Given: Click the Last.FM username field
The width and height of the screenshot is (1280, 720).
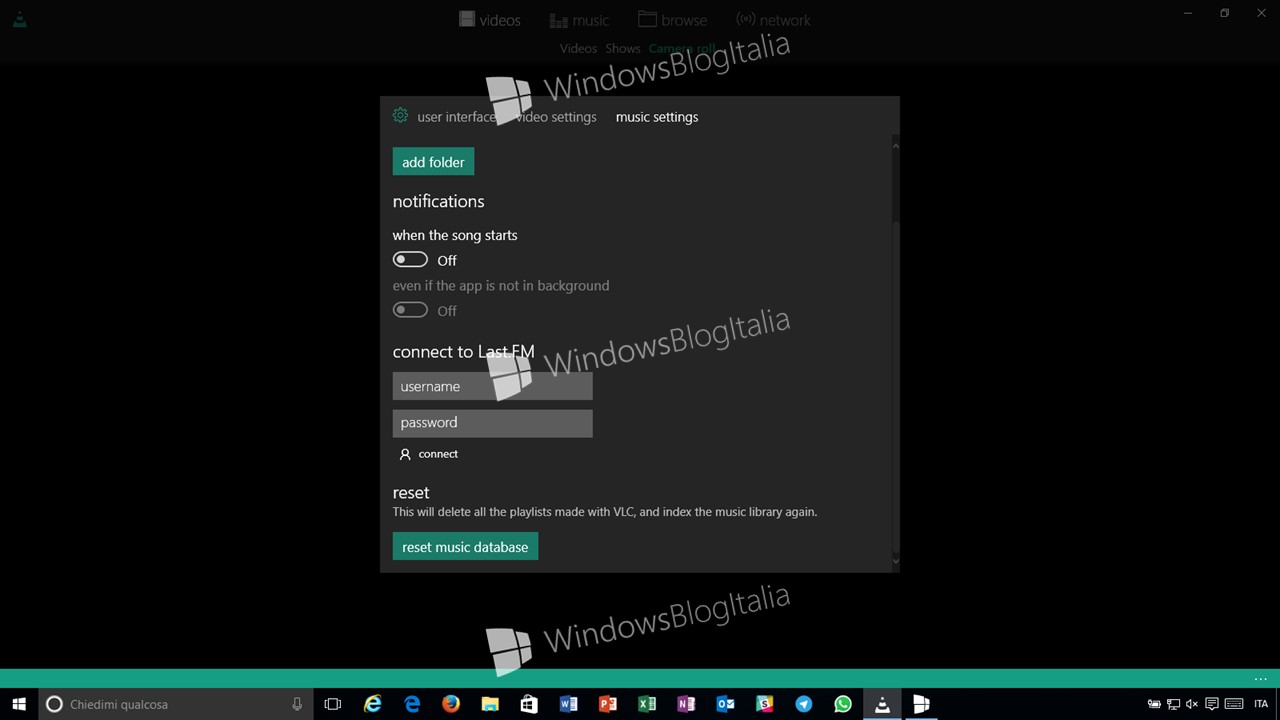Looking at the screenshot, I should tap(492, 386).
